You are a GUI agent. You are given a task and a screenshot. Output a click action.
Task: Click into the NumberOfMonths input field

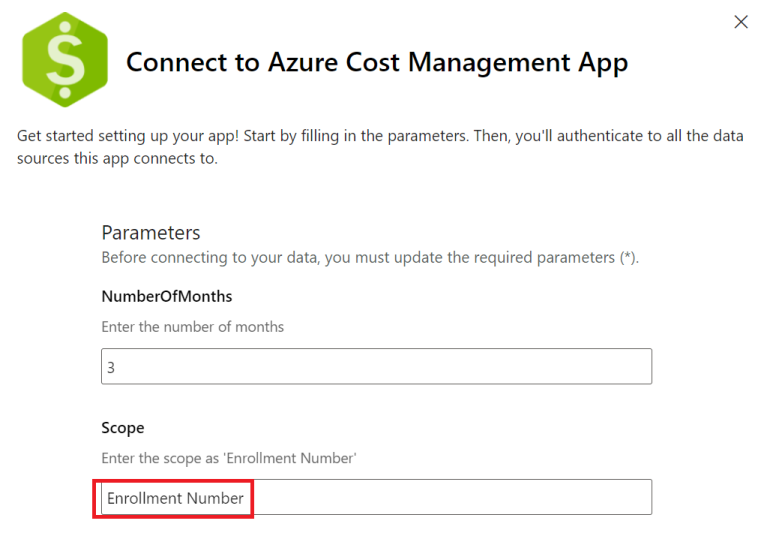coord(376,367)
